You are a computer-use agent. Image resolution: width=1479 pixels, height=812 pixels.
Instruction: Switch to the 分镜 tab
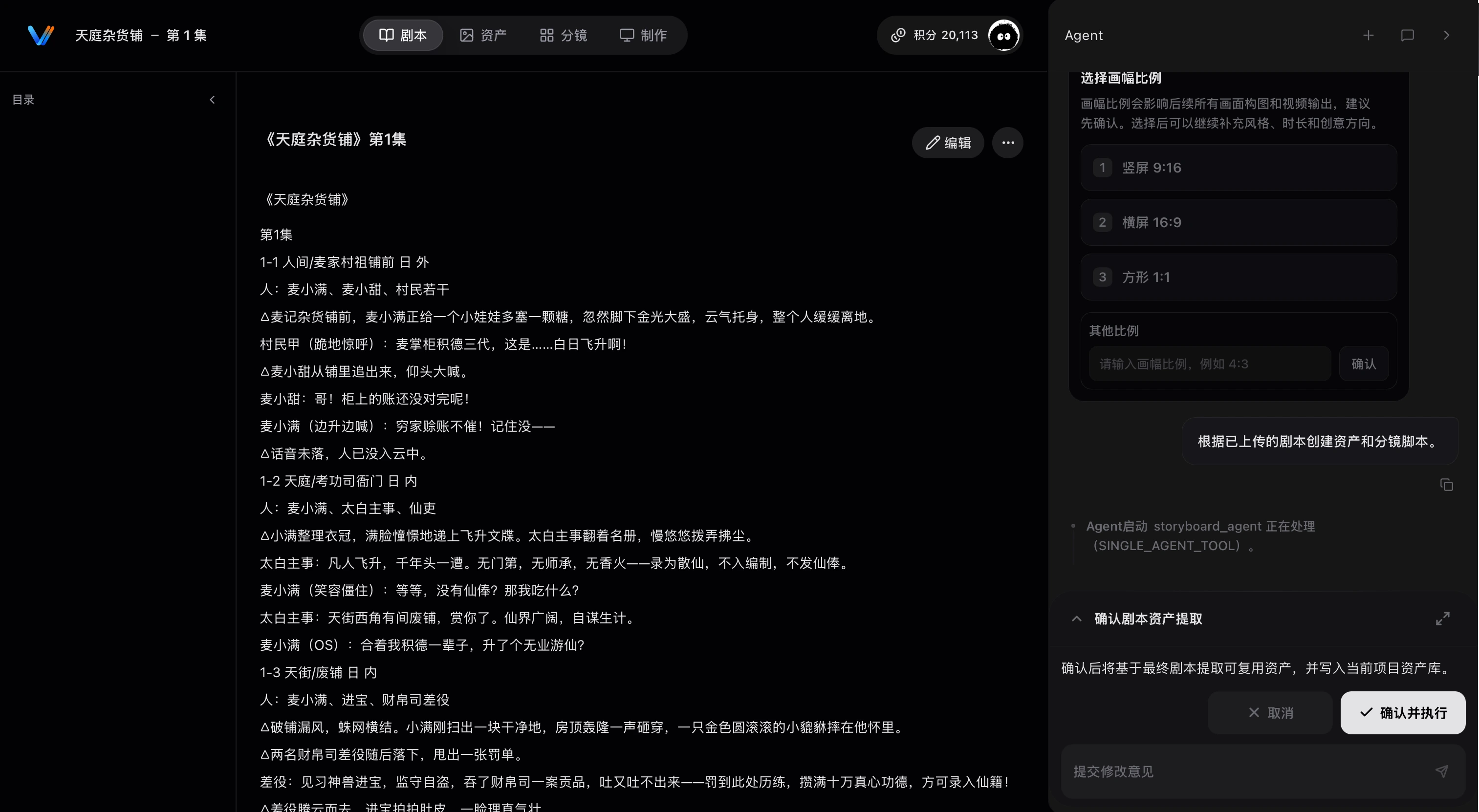pos(563,35)
